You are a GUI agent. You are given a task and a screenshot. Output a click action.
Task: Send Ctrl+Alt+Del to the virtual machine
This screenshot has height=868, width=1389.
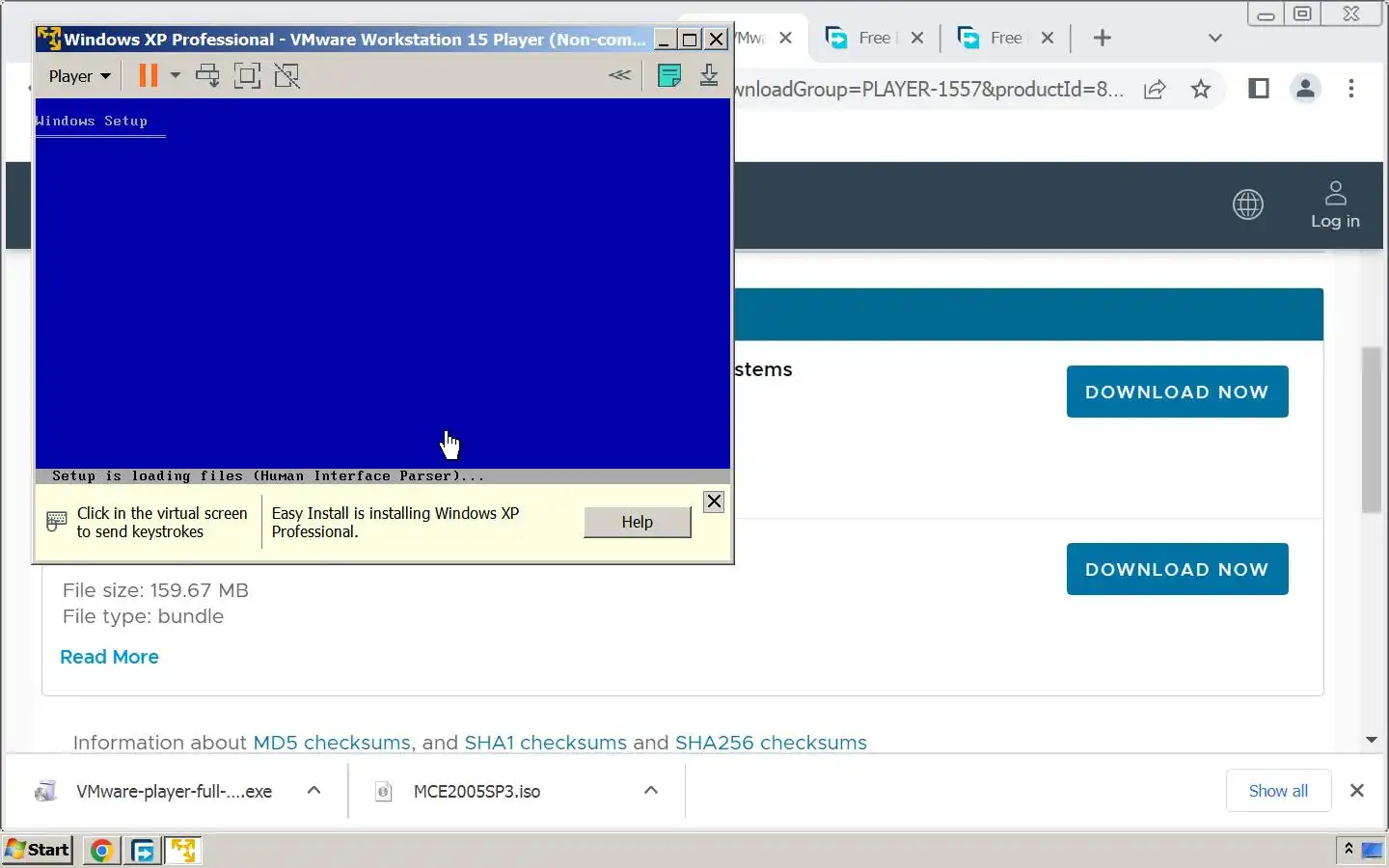point(207,75)
